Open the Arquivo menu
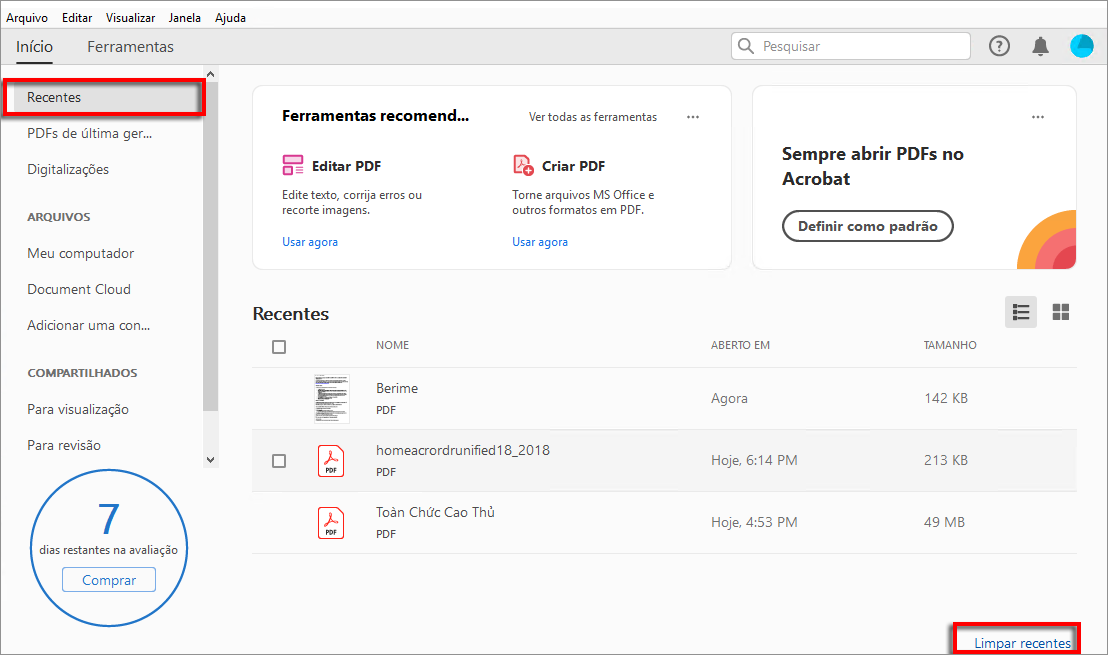 point(26,18)
